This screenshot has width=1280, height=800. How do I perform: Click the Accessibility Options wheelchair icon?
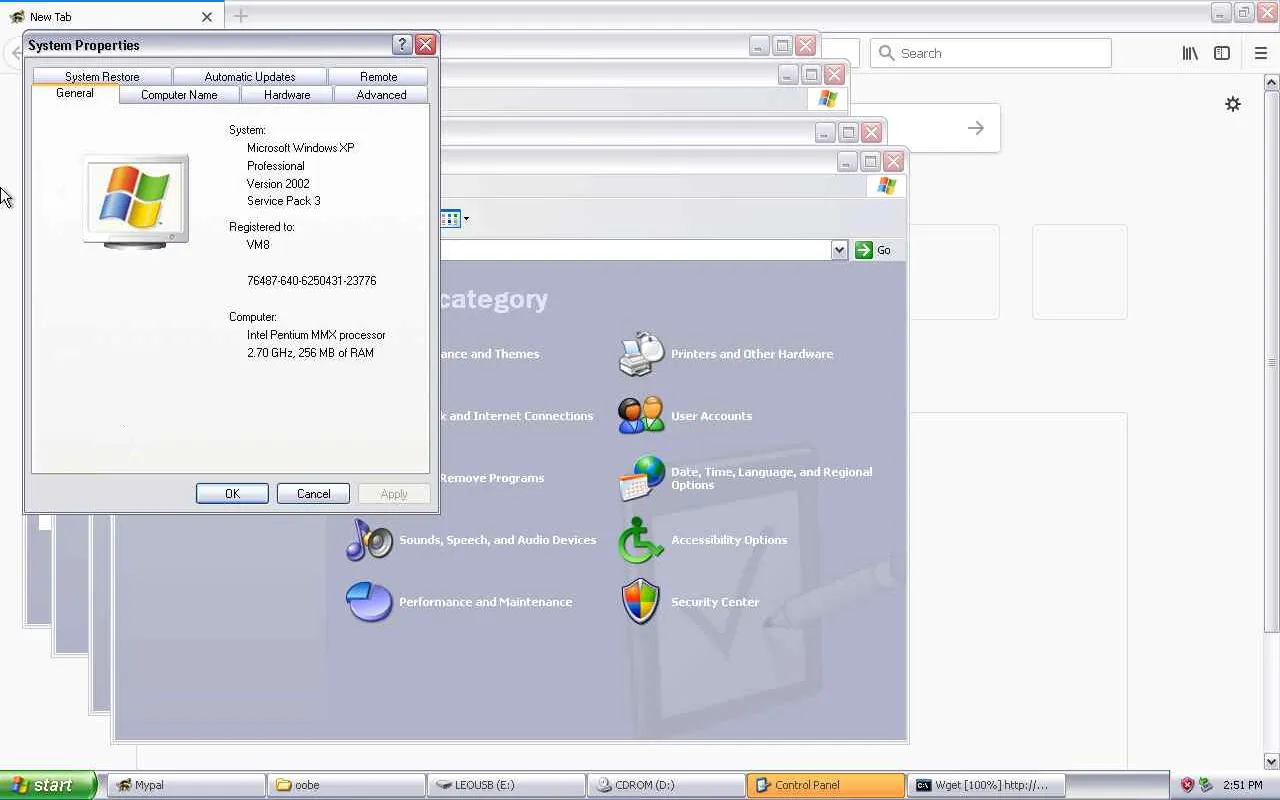point(641,540)
